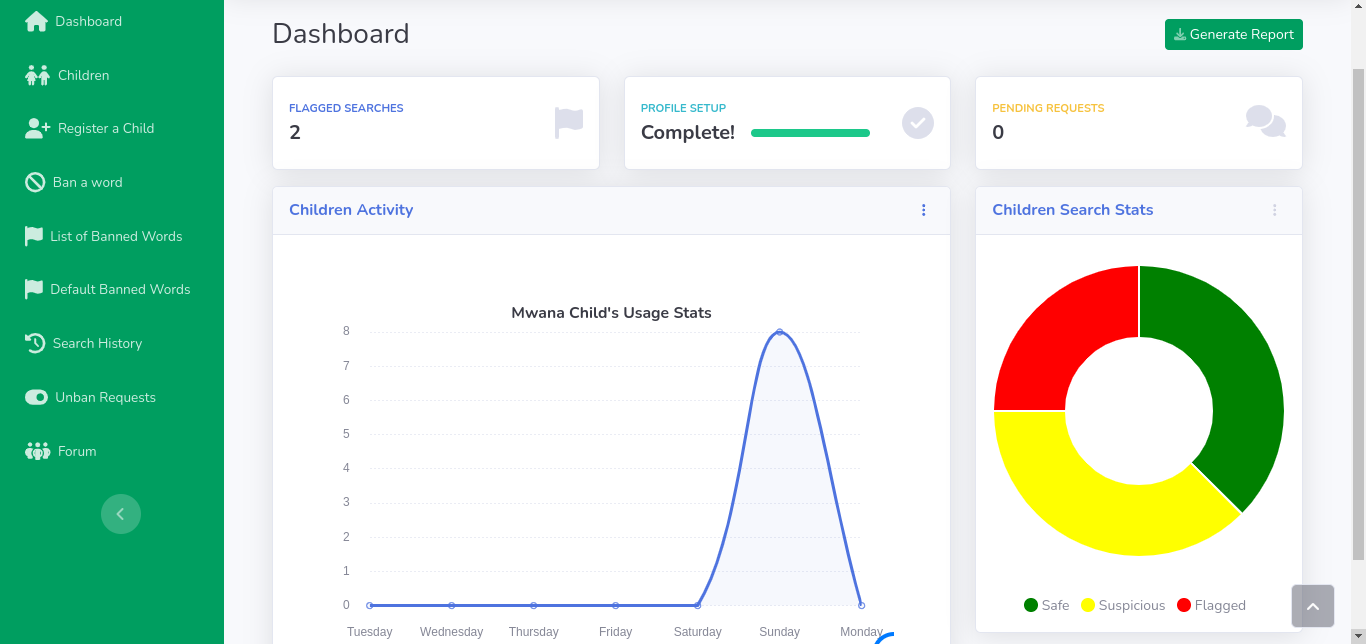Click the Unban Requests toggle icon
Viewport: 1366px width, 644px height.
tap(37, 397)
